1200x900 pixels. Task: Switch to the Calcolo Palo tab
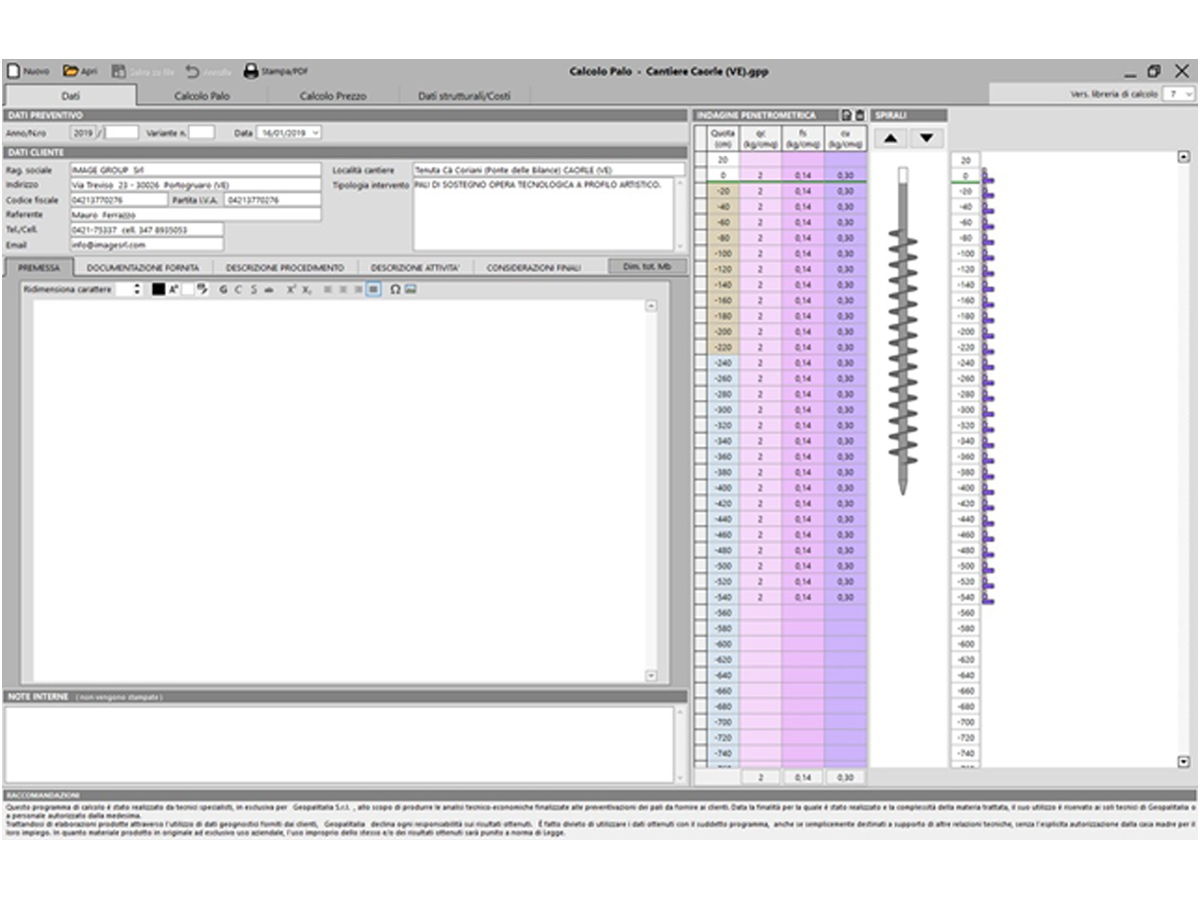(x=202, y=96)
